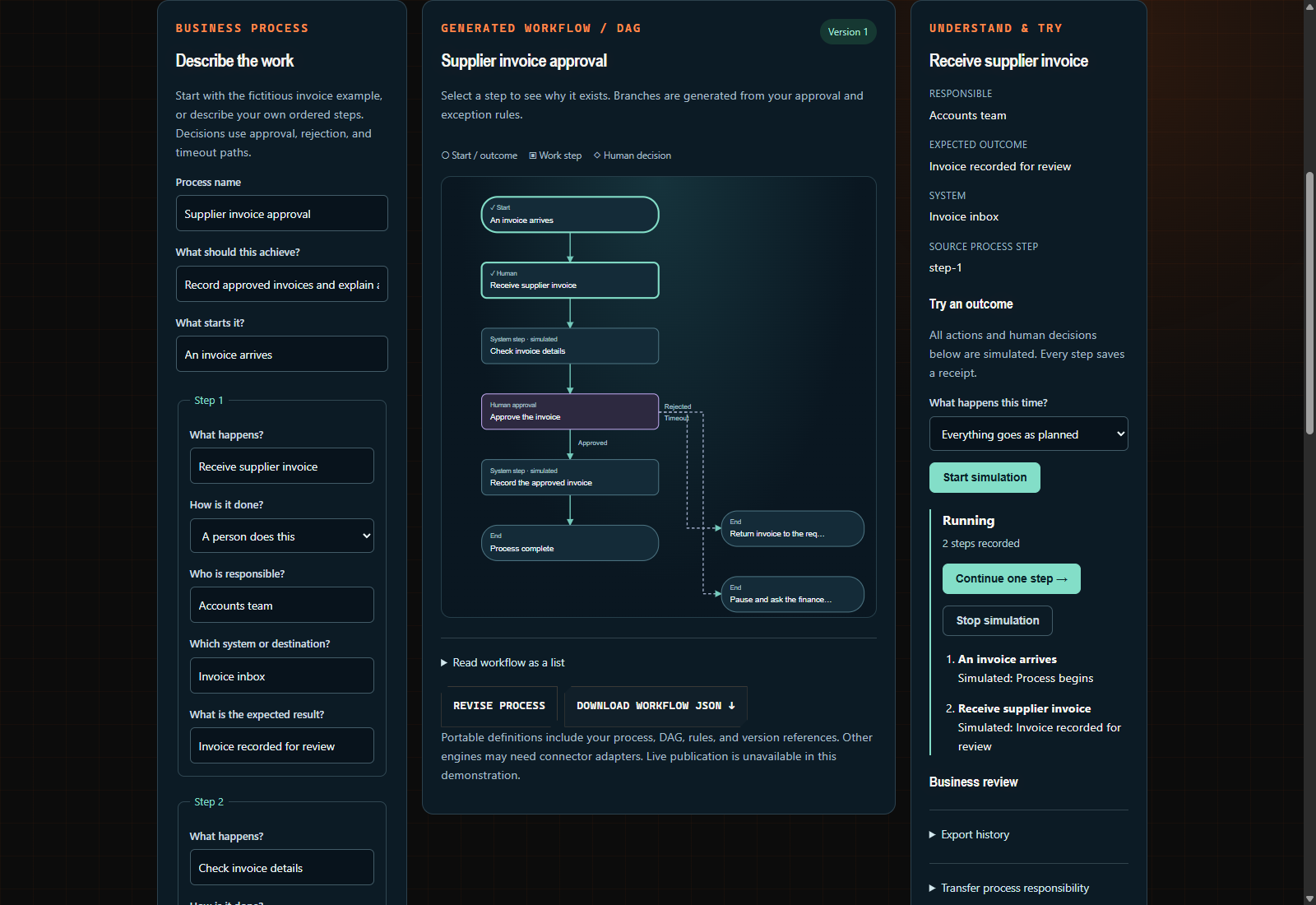
Task: Click the Stop simulation button
Action: click(x=997, y=620)
